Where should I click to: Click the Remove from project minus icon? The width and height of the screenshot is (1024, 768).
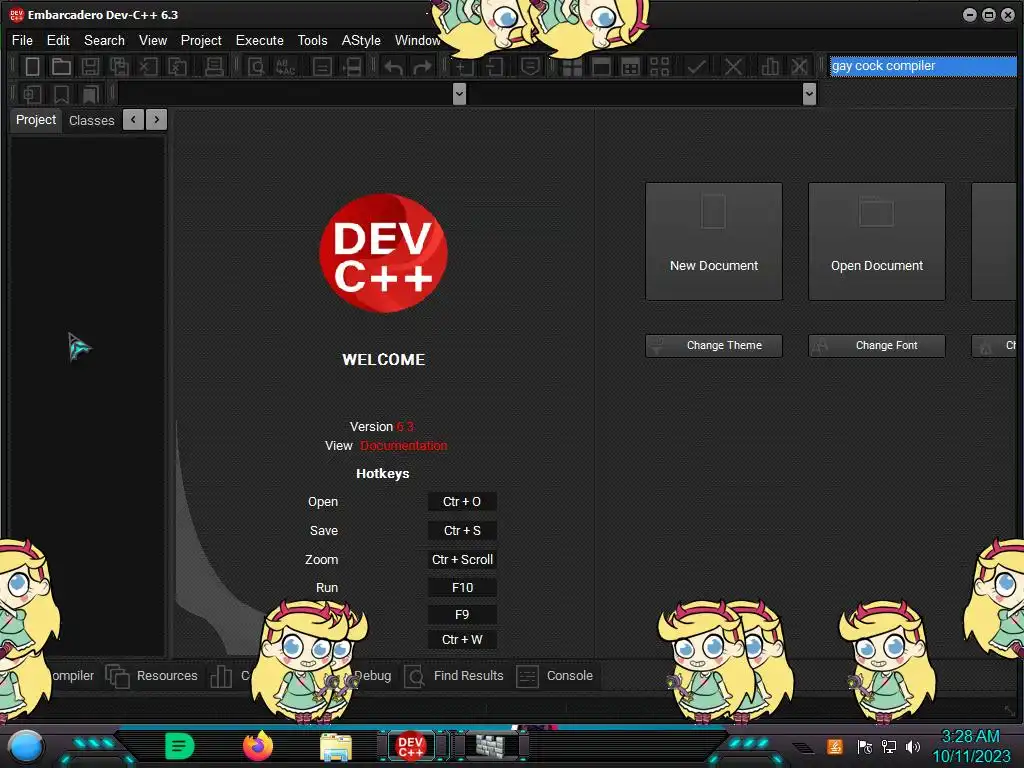[494, 67]
